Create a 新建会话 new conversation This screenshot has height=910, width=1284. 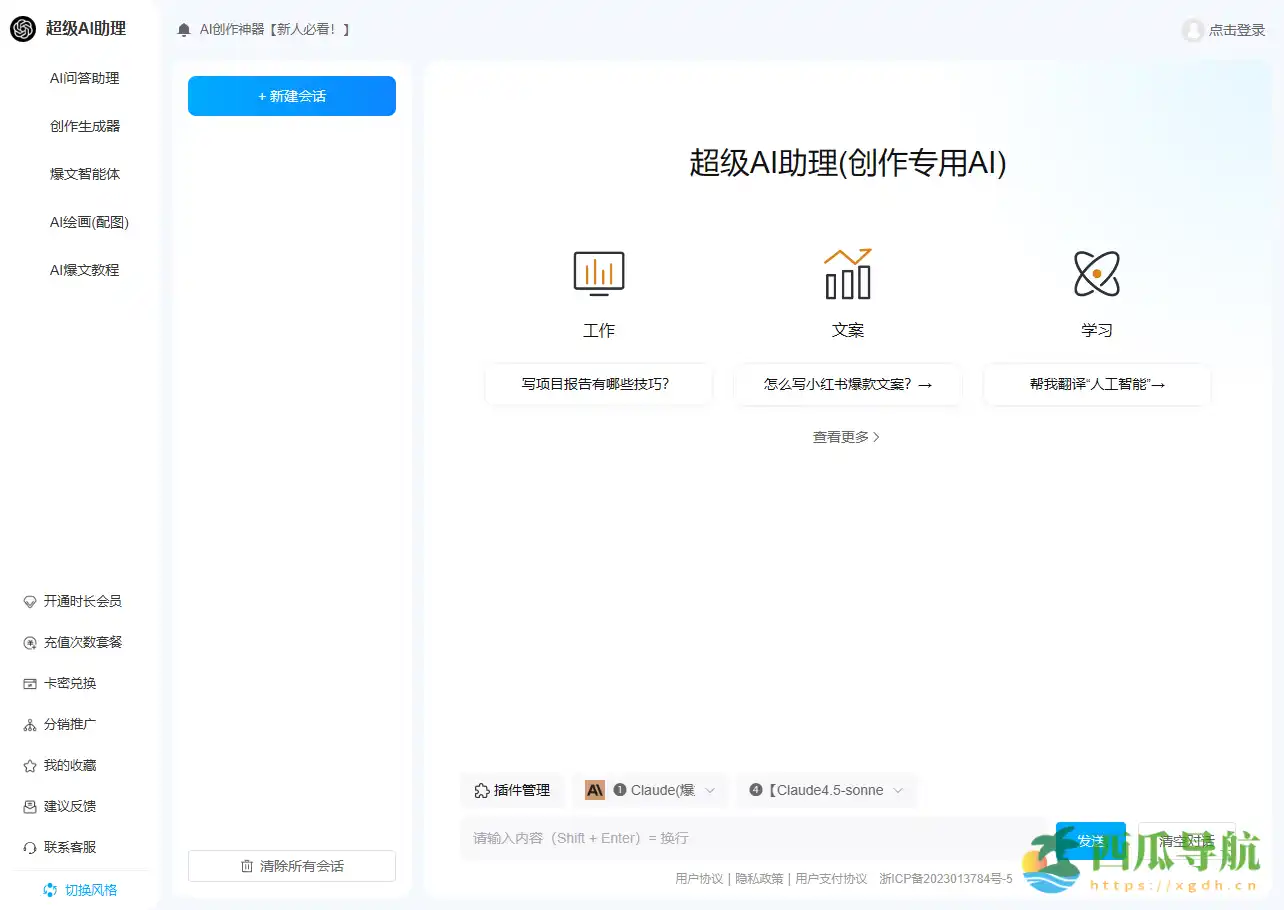291,96
